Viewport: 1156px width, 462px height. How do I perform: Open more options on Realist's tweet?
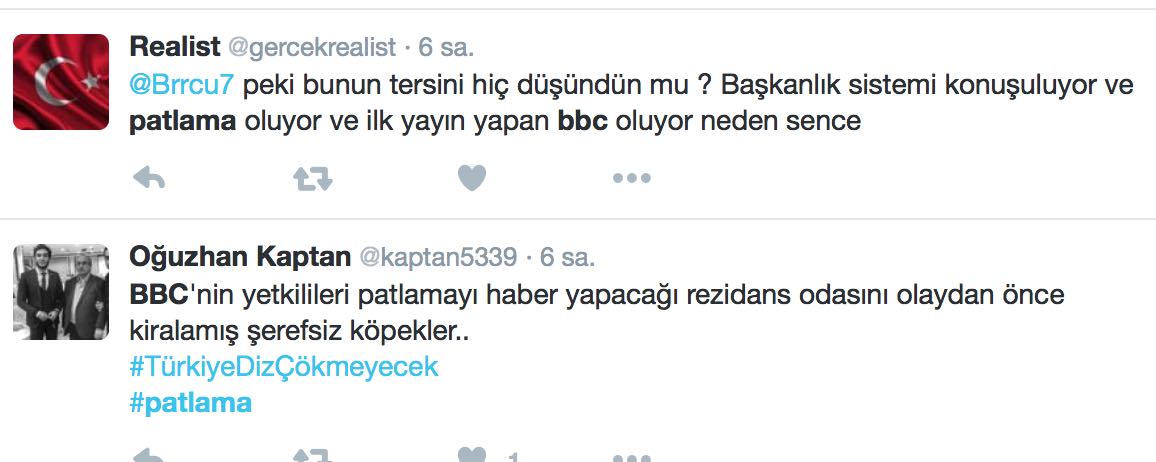pyautogui.click(x=632, y=178)
